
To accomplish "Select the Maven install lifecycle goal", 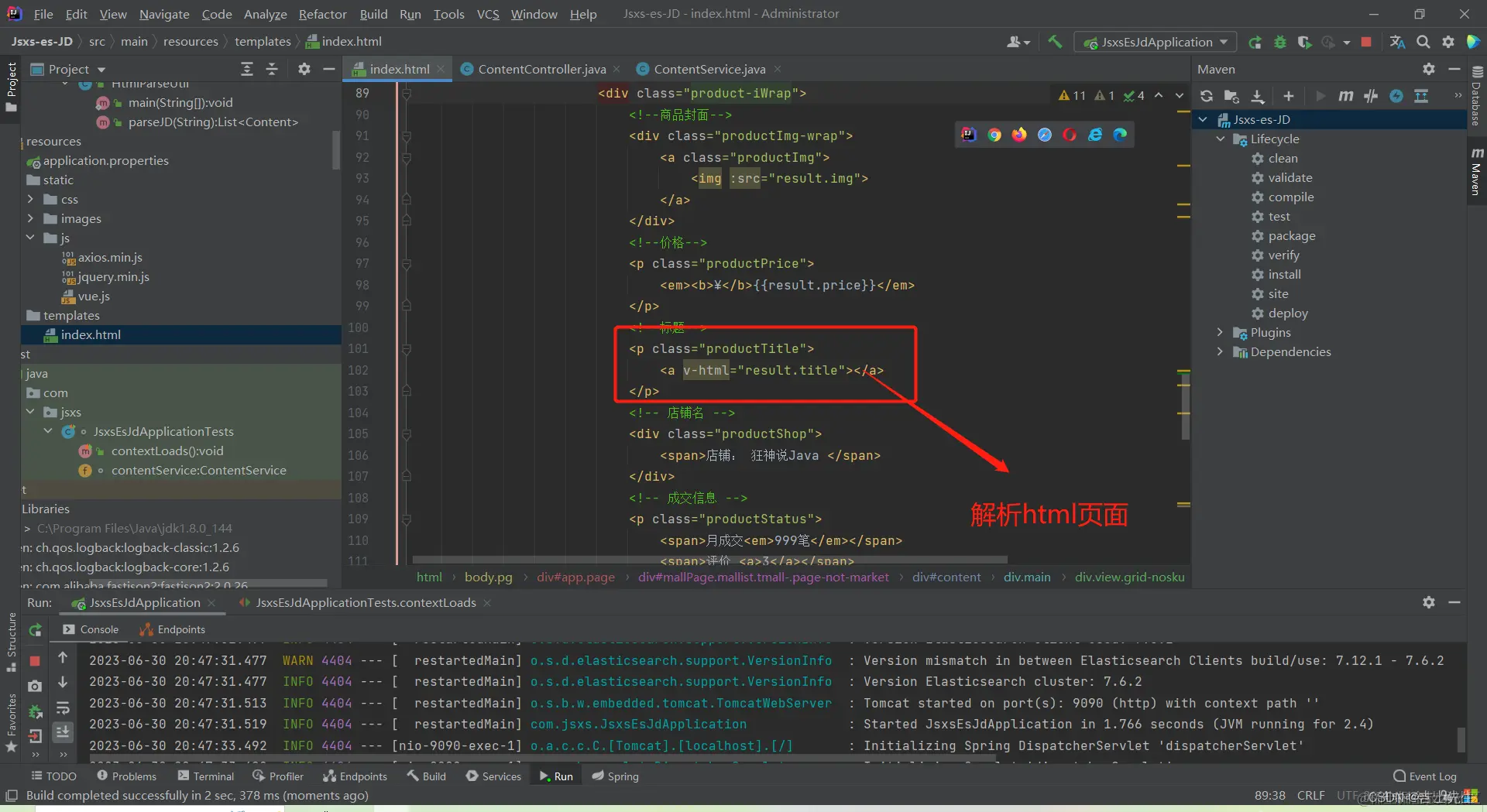I will (x=1284, y=274).
